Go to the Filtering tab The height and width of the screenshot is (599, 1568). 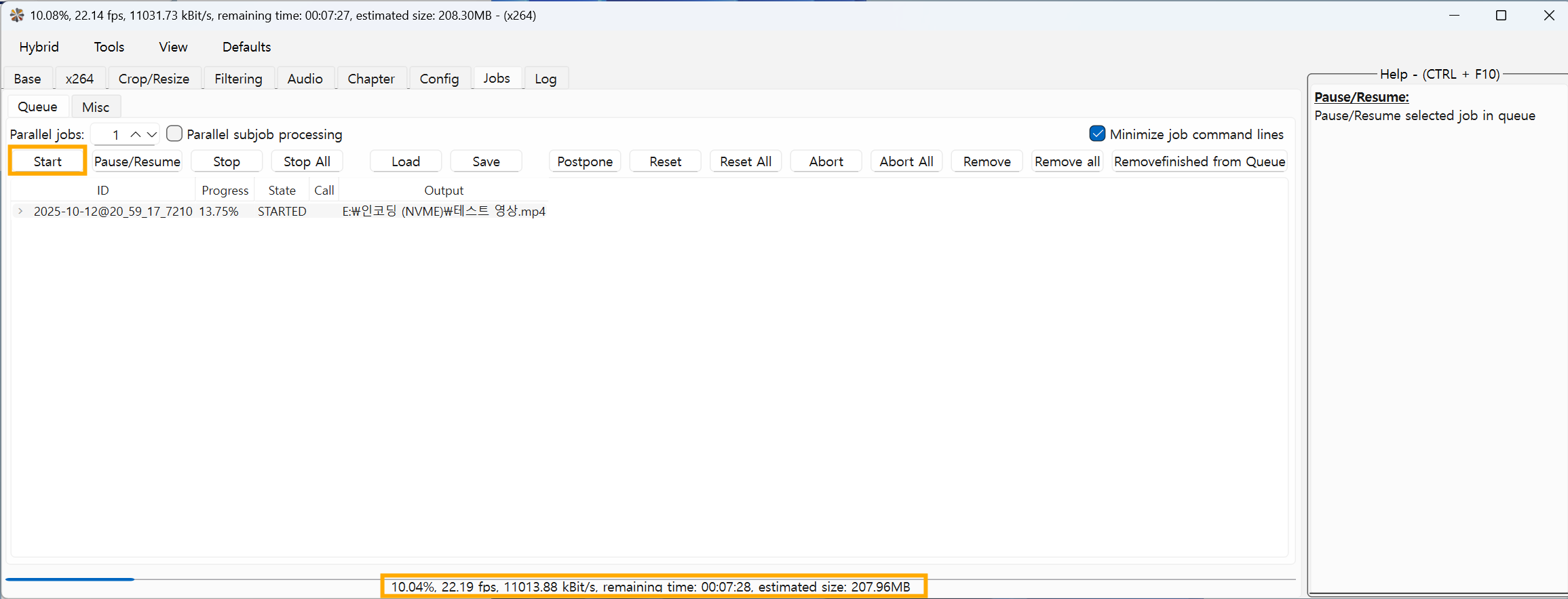point(238,79)
